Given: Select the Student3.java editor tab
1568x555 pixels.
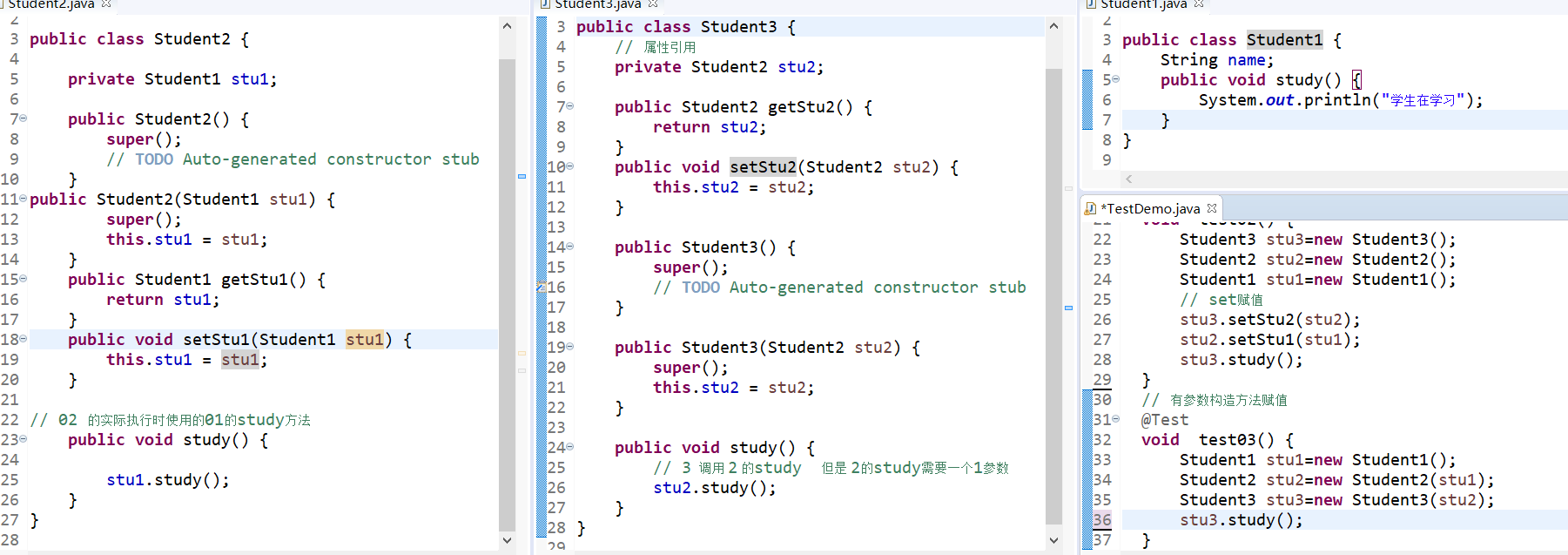Looking at the screenshot, I should click(597, 4).
